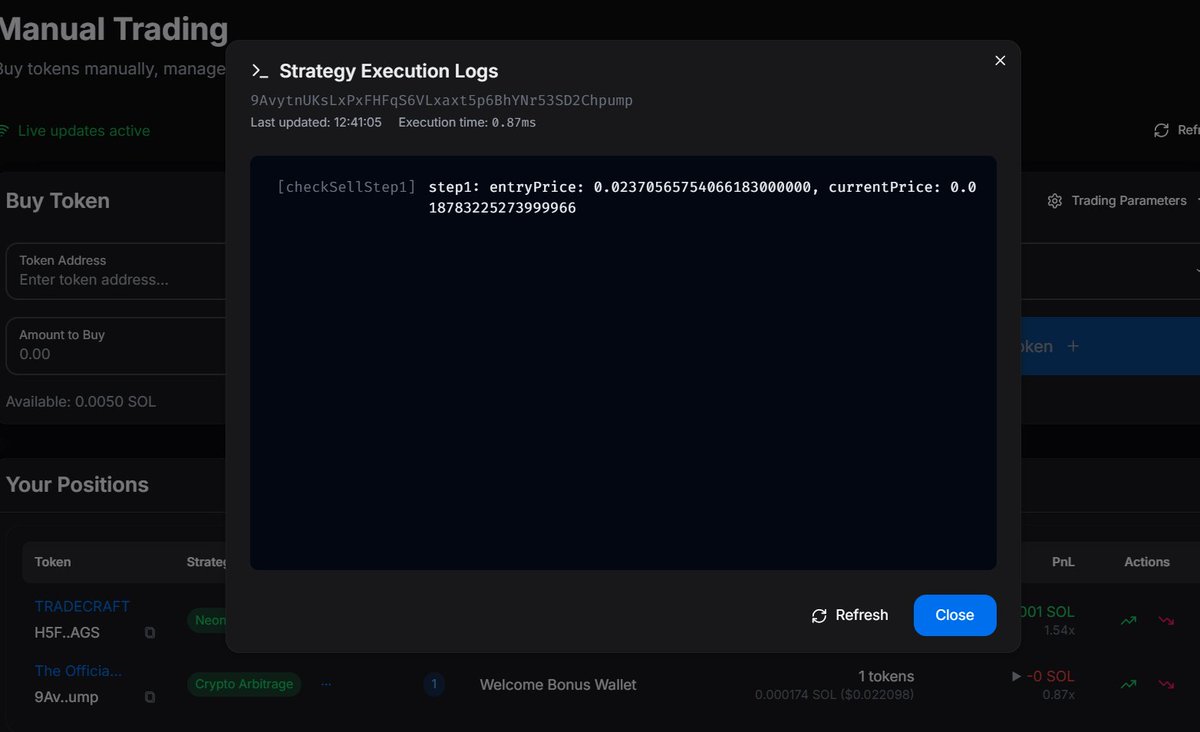Click the 1.54x multiplier for TRADECRAFT

click(1059, 630)
